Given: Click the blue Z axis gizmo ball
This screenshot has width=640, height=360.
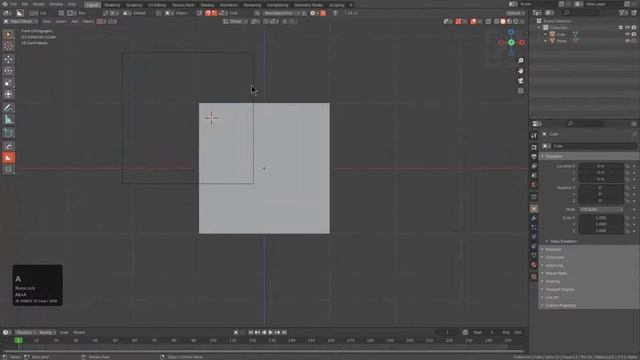Looking at the screenshot, I should 511,32.
